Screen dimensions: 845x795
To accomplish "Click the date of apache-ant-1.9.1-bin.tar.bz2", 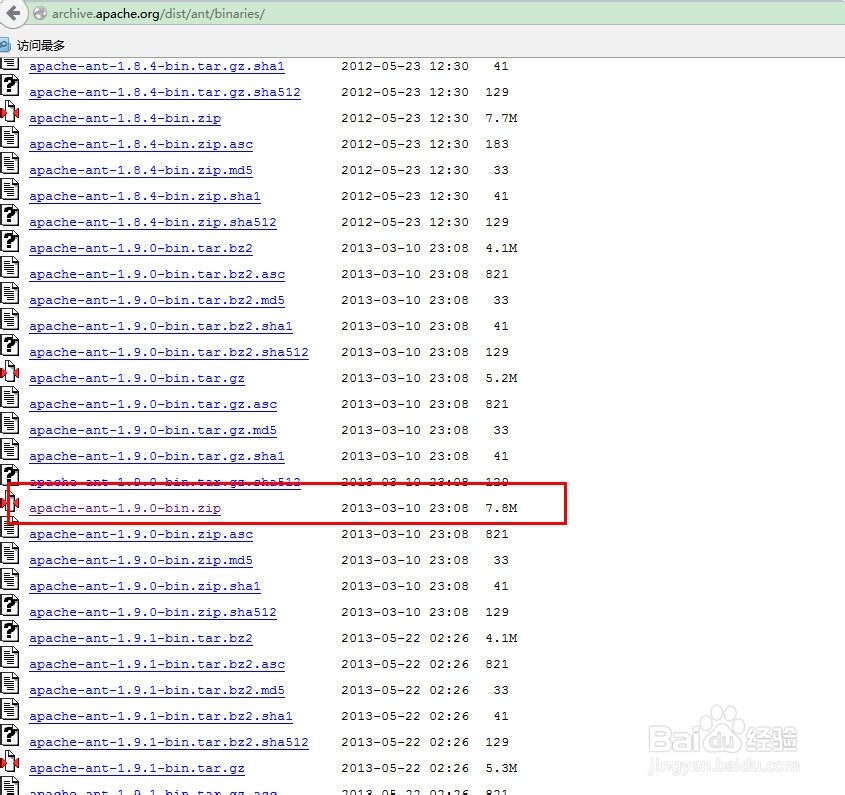I will point(405,638).
